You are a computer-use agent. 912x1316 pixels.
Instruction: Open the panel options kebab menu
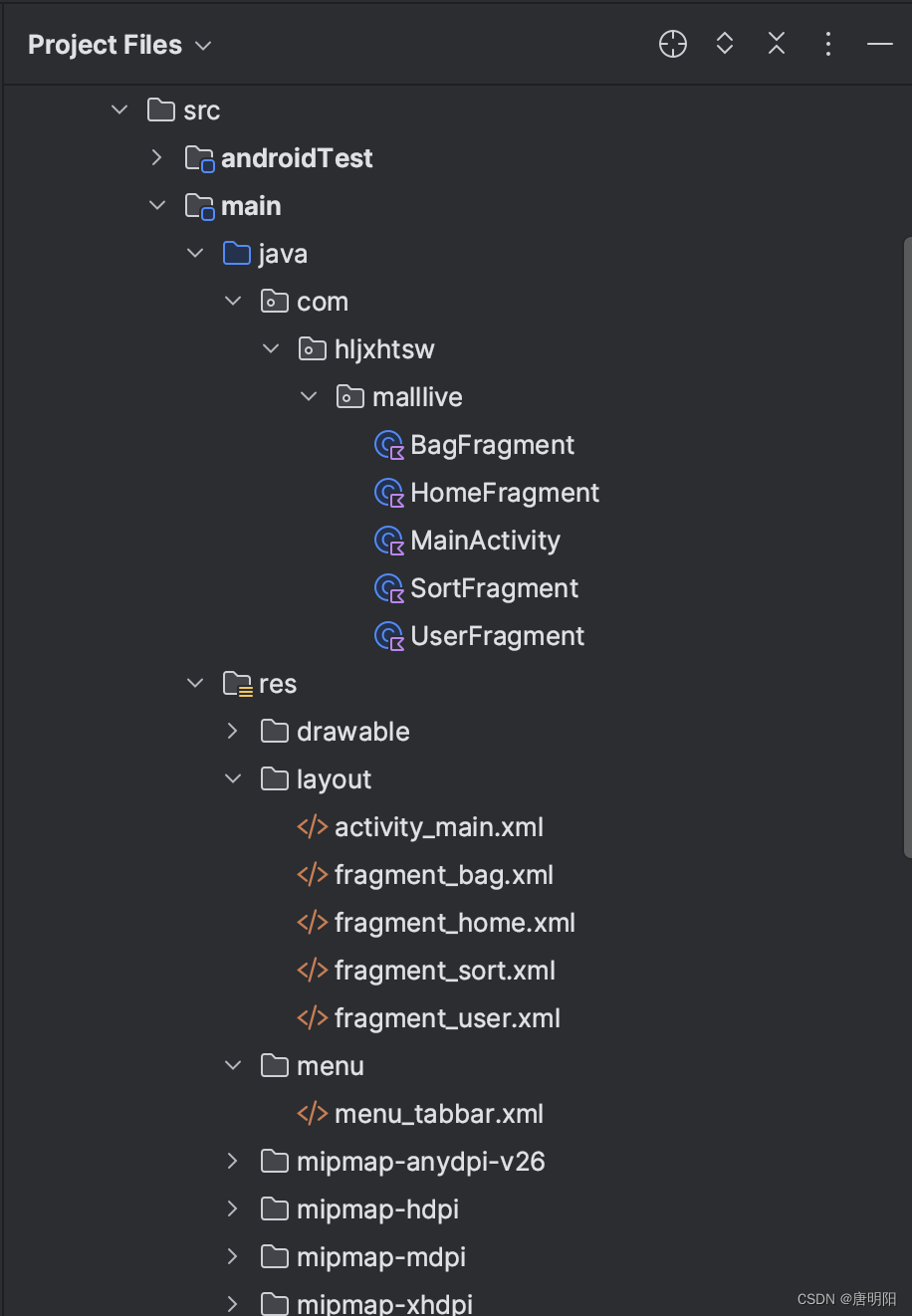coord(828,44)
